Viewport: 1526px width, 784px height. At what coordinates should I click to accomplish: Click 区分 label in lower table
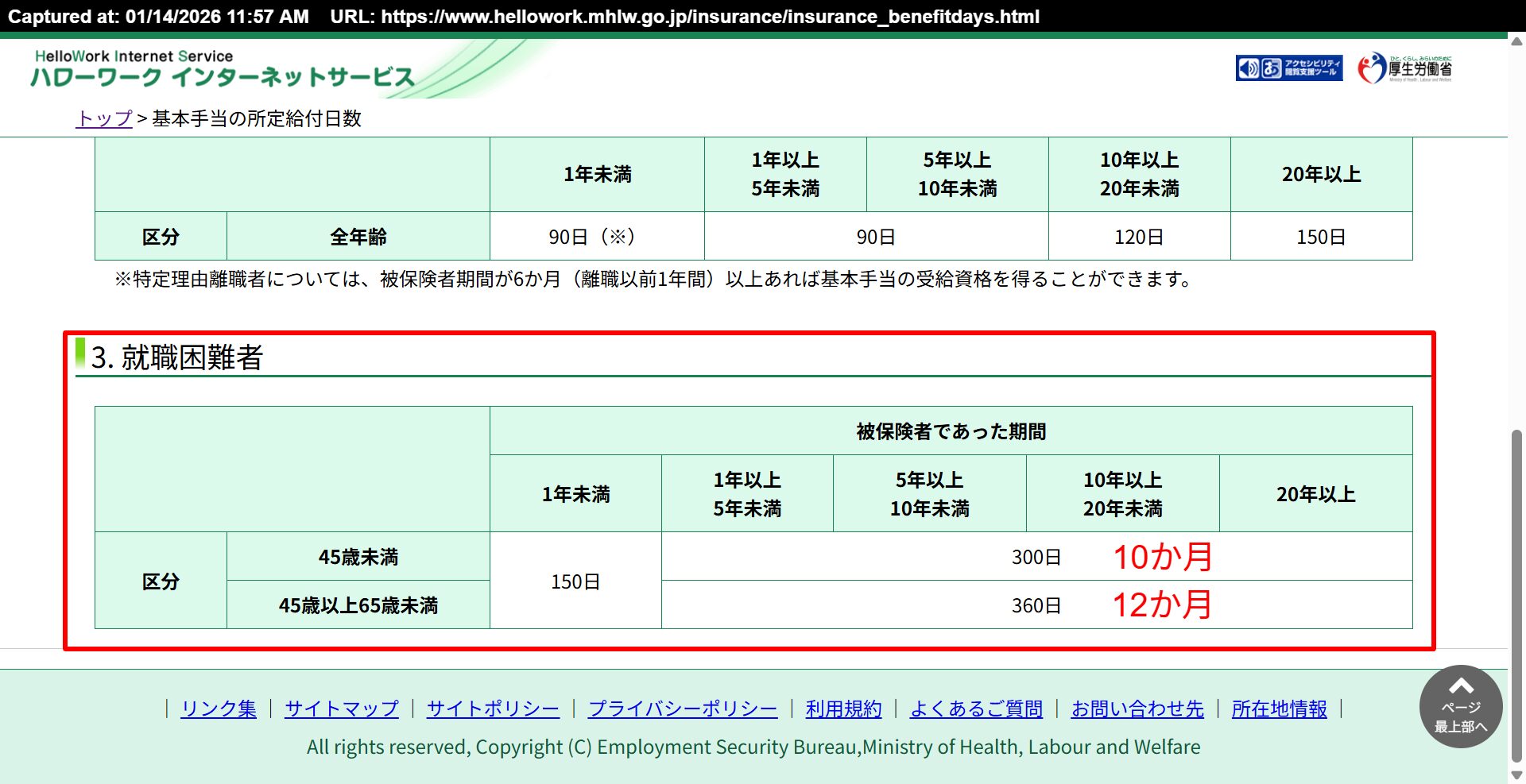coord(161,581)
